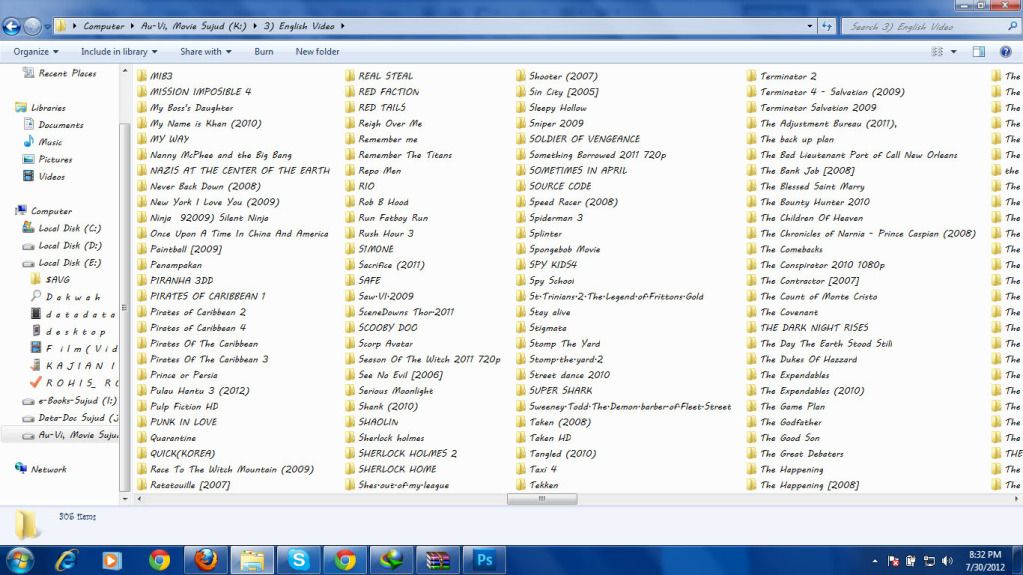Image resolution: width=1023 pixels, height=575 pixels.
Task: Open WinRAR taskbar icon
Action: [438, 560]
